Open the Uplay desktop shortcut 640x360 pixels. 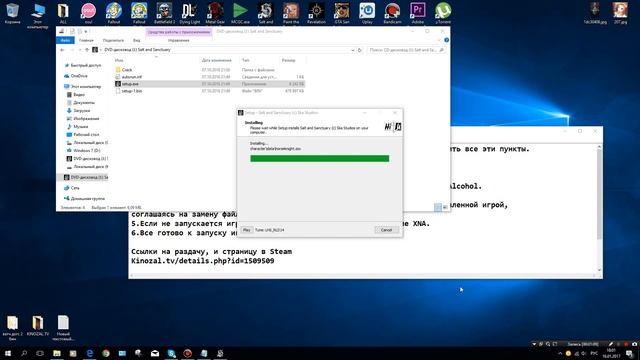coord(367,13)
